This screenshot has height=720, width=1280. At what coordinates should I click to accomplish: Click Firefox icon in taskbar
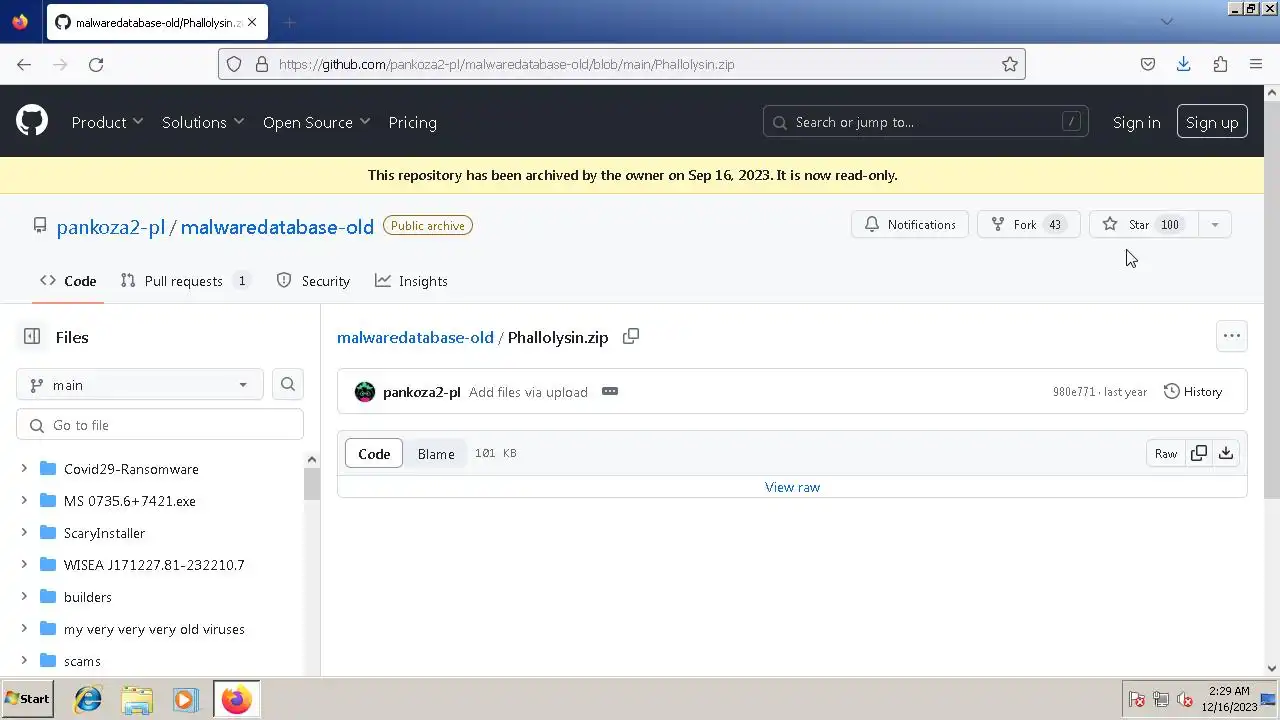pos(237,699)
